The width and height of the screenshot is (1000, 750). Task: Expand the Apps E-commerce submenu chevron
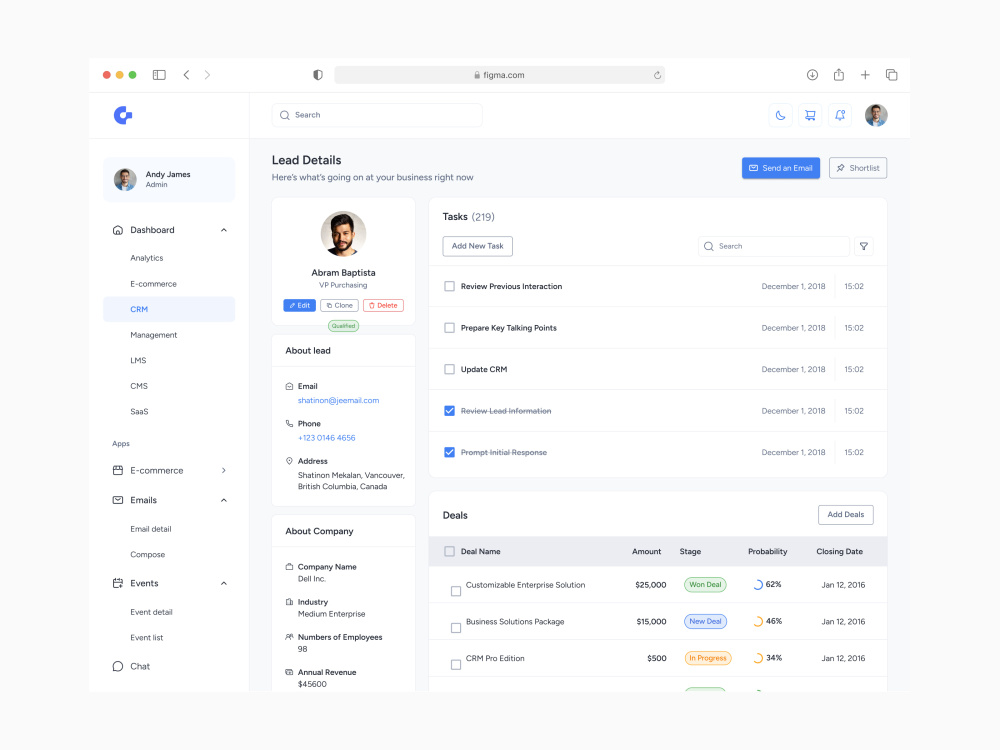[x=224, y=471]
